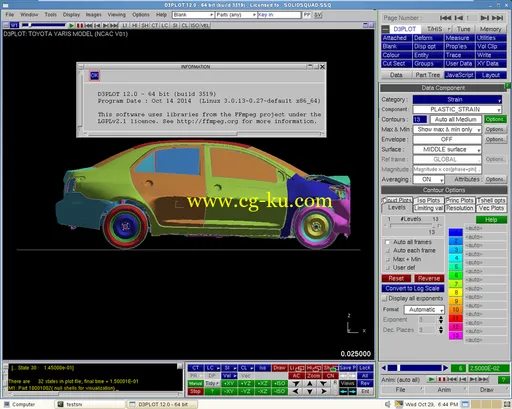Select ISO plot mode in top toolbar
This screenshot has height=409, width=512.
[x=195, y=25]
